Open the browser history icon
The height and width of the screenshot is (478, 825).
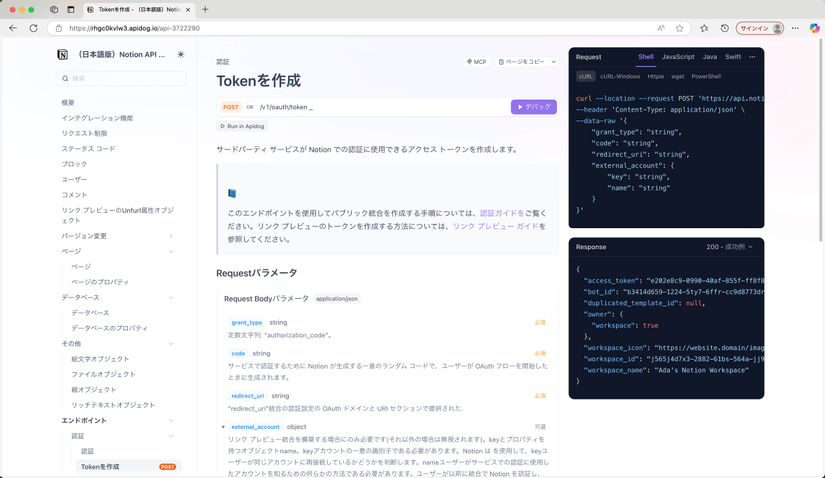(x=725, y=28)
